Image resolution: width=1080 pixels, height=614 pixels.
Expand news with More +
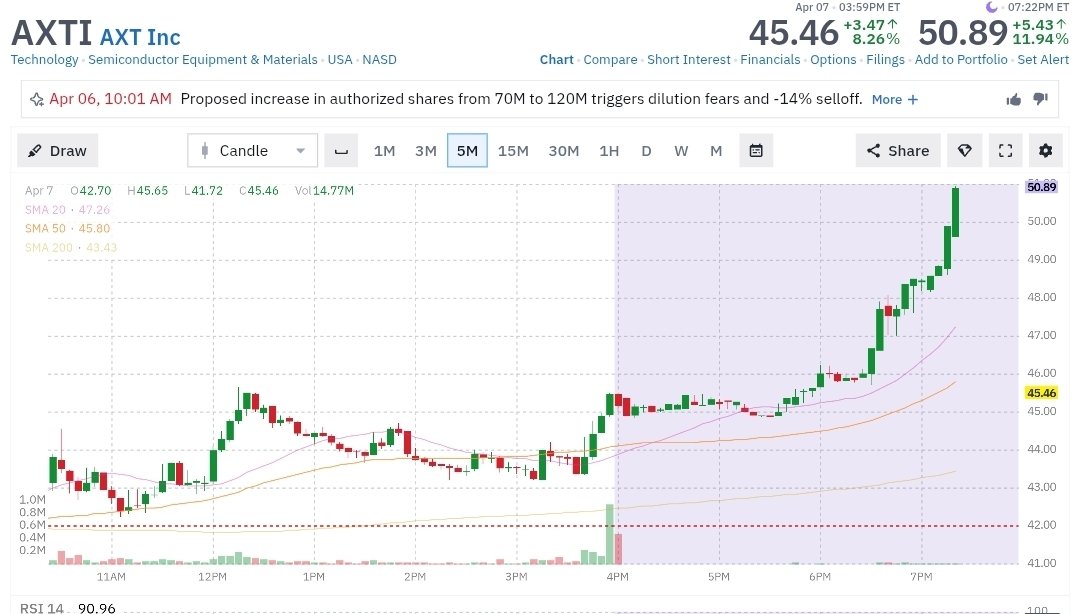[x=895, y=99]
